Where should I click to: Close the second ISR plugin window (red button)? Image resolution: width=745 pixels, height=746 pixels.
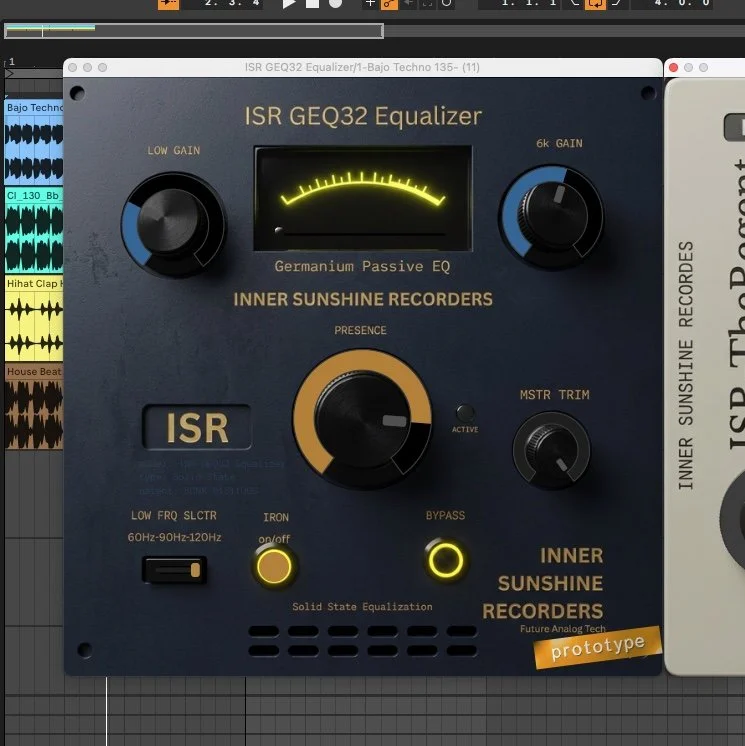673,68
